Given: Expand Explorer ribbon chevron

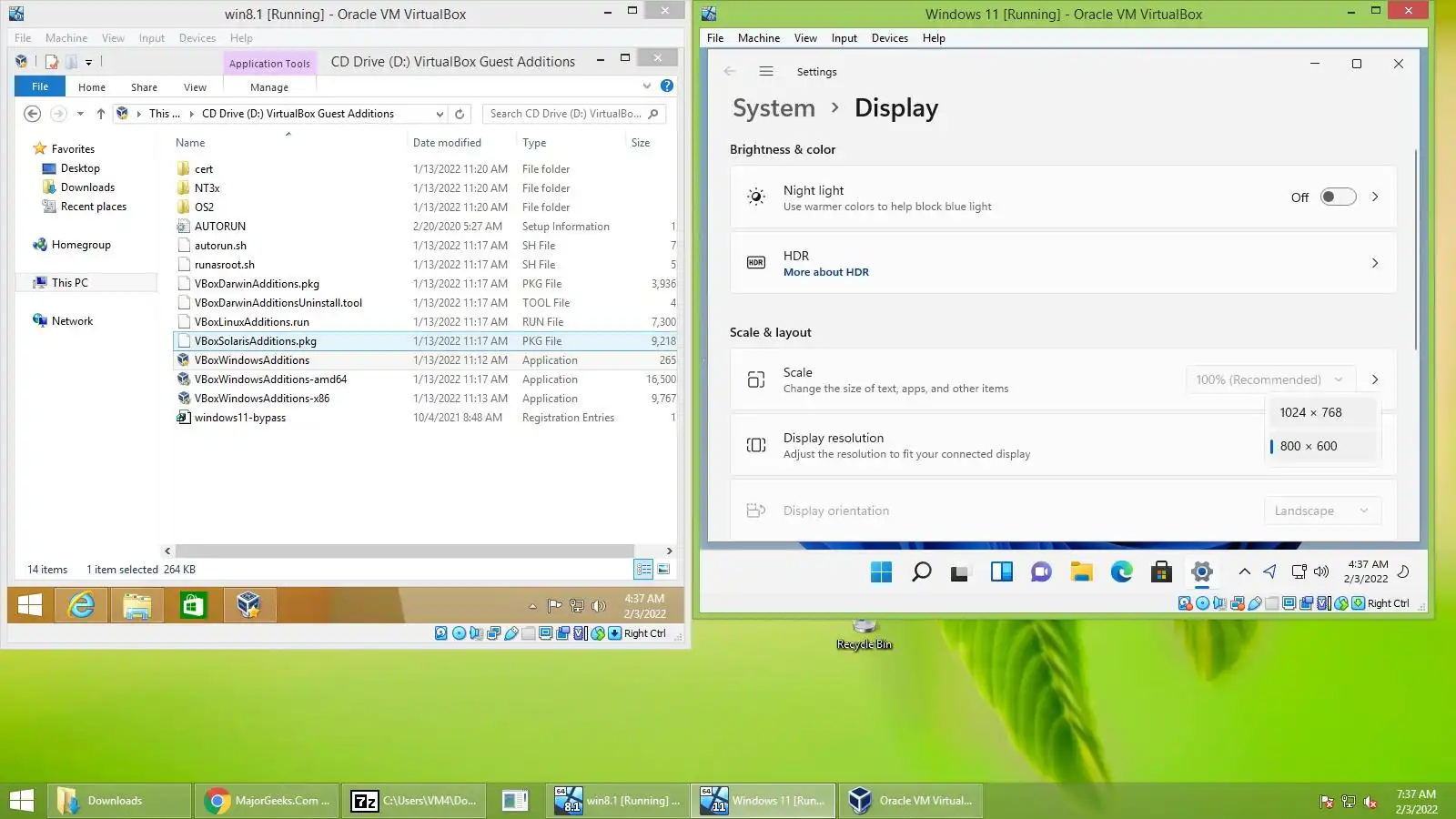Looking at the screenshot, I should (x=647, y=86).
